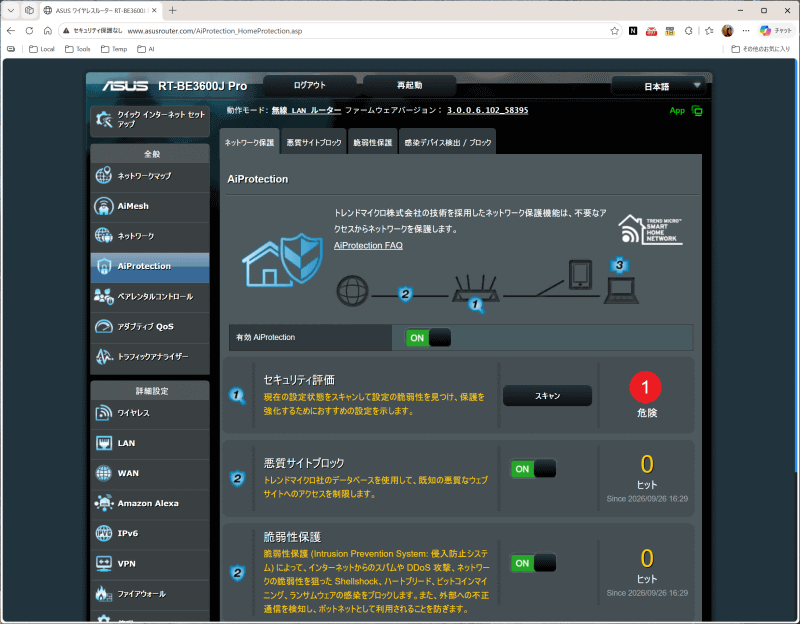Open Amazon Alexa settings
This screenshot has height=624, width=800.
(150, 503)
